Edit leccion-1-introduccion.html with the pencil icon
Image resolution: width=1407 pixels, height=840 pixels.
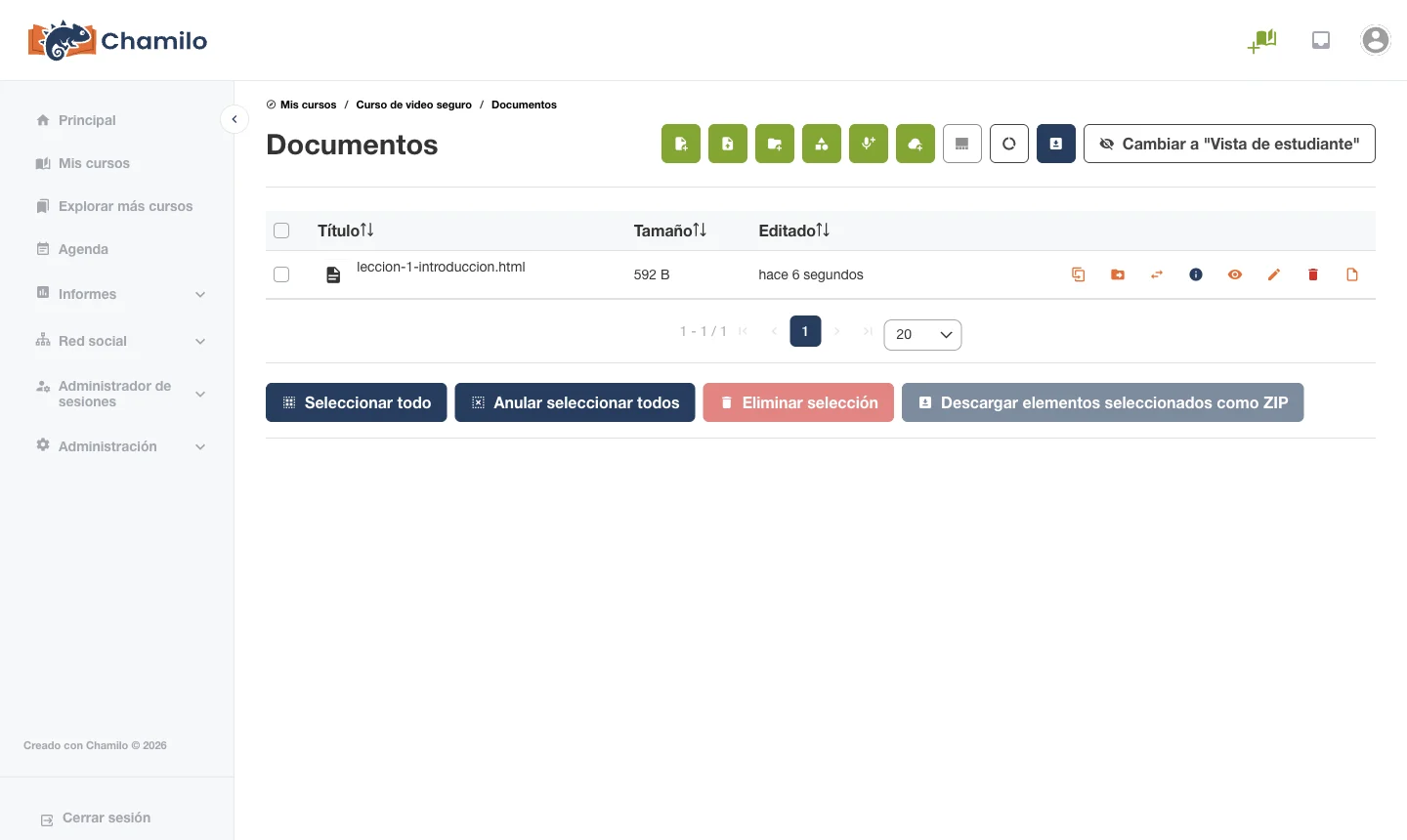click(1274, 274)
